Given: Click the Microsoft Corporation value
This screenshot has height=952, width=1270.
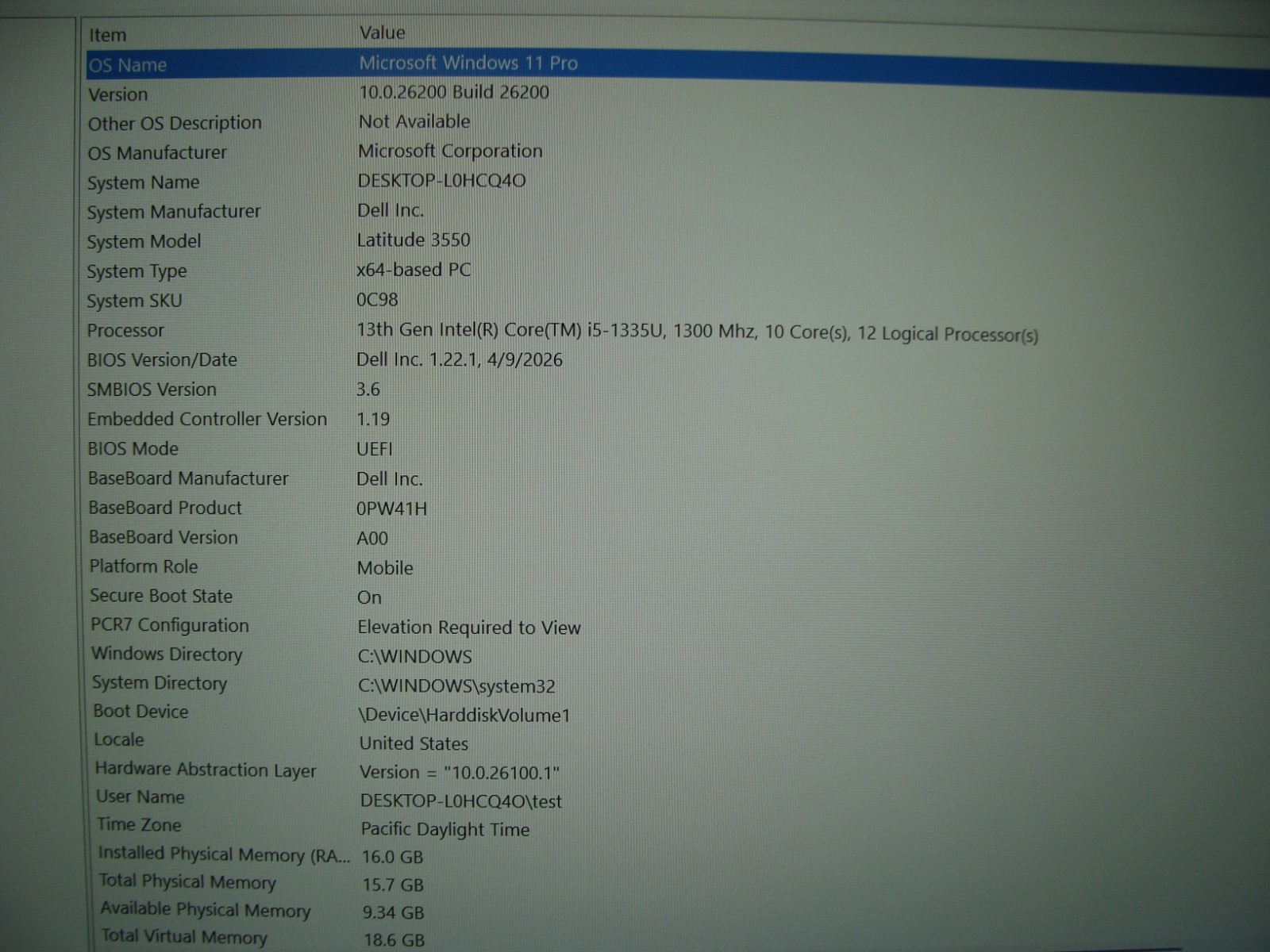Looking at the screenshot, I should [x=450, y=151].
